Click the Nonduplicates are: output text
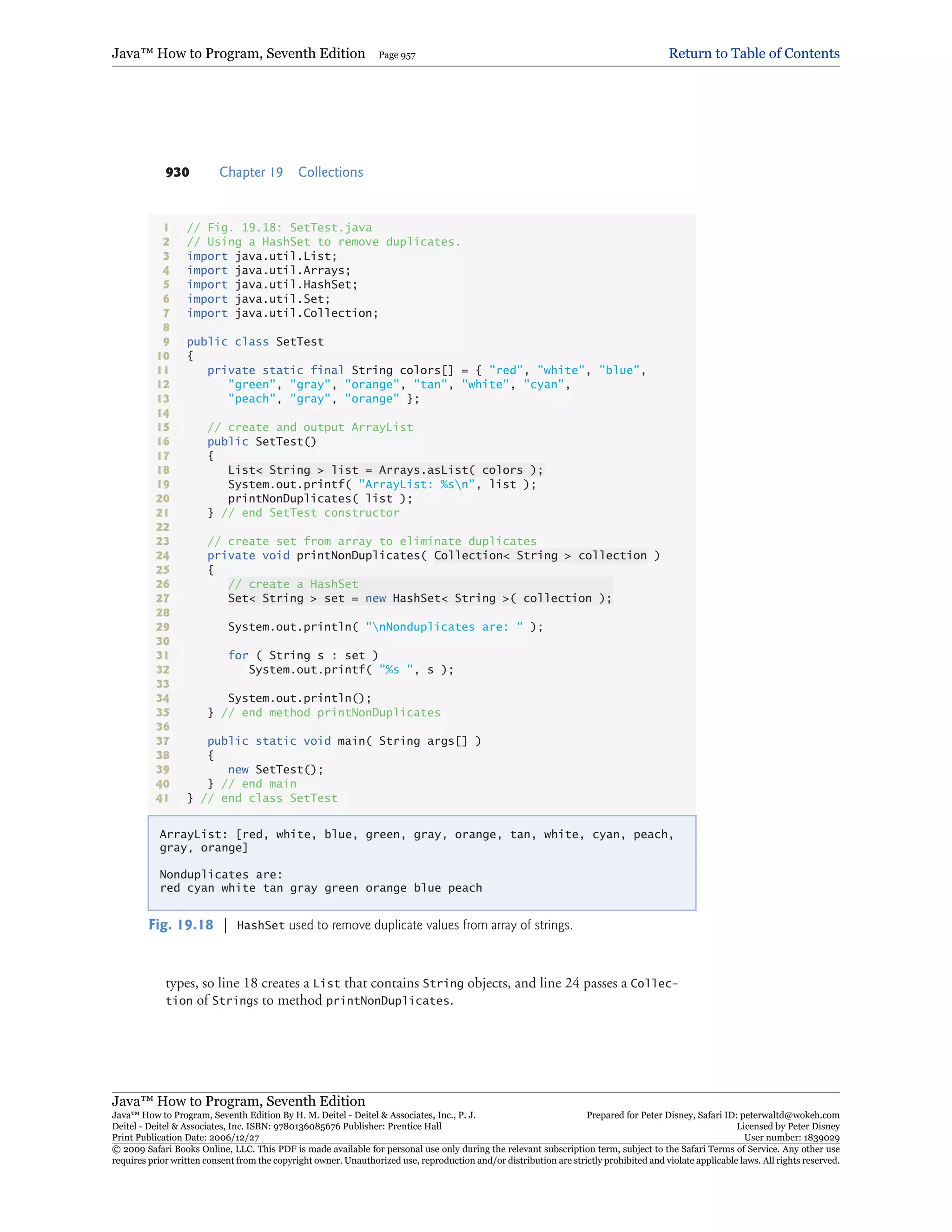The image size is (952, 1232). (x=221, y=874)
